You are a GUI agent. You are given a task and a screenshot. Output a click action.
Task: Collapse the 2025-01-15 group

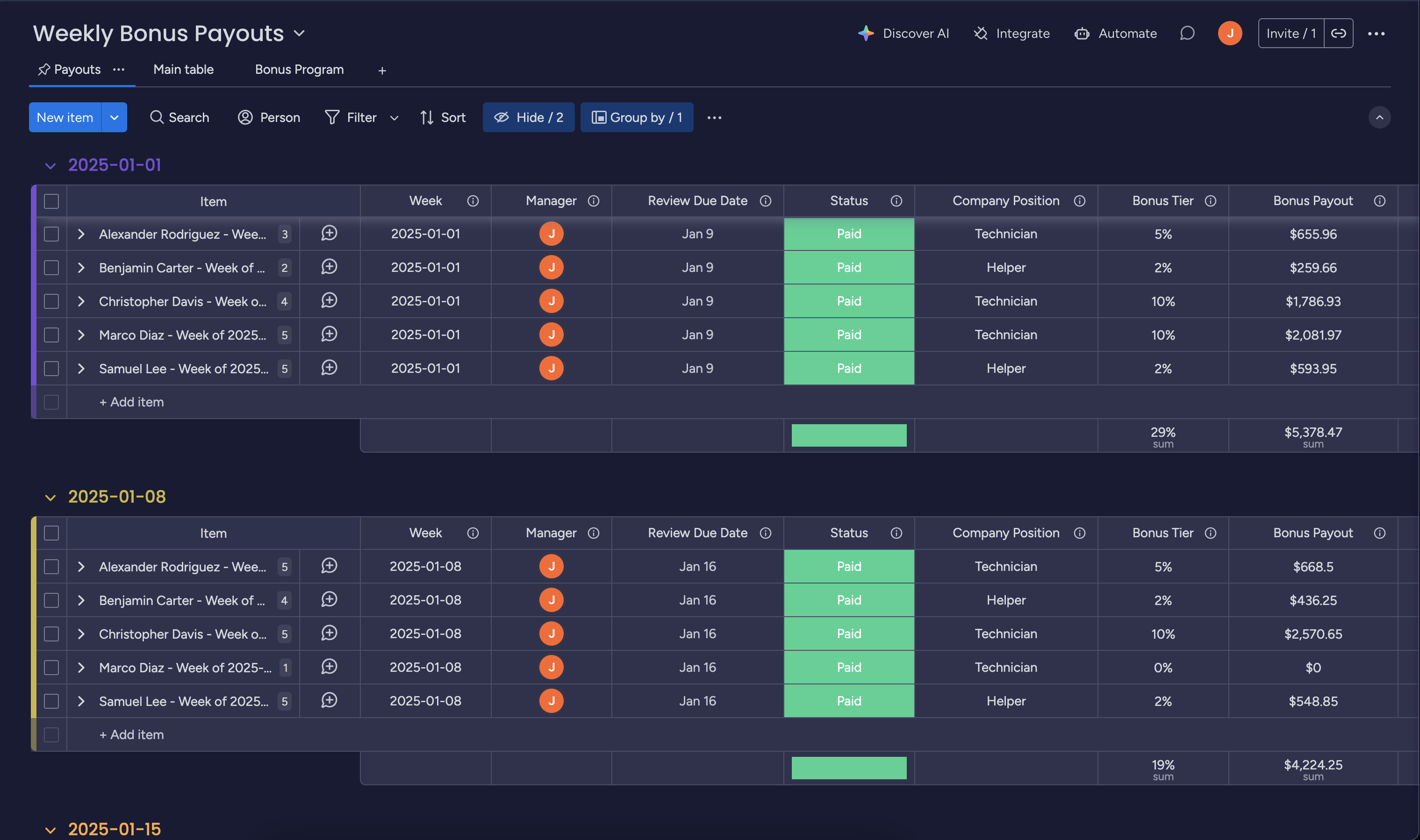click(50, 830)
